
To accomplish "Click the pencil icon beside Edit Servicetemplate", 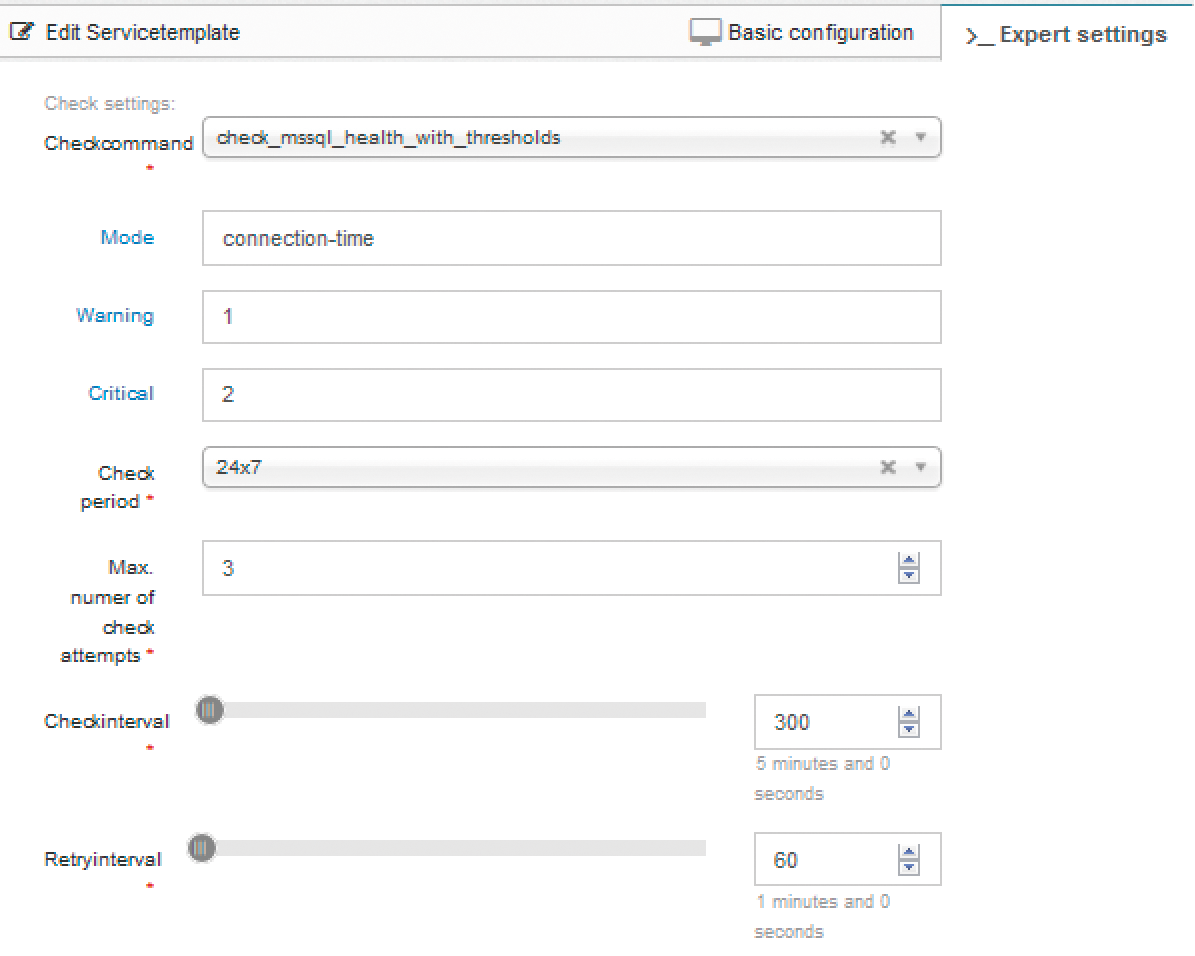I will point(22,31).
